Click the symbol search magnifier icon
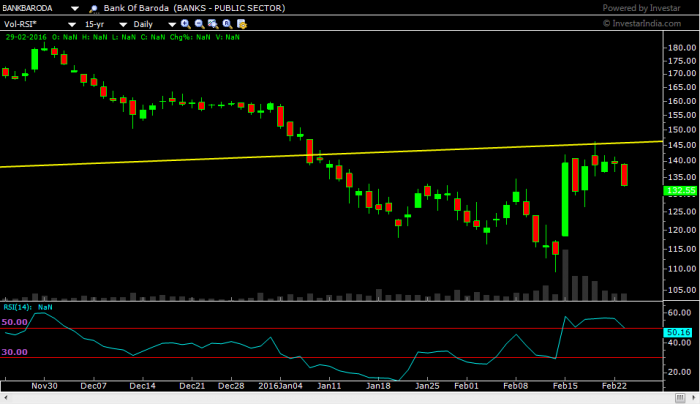The height and width of the screenshot is (404, 700). click(94, 8)
